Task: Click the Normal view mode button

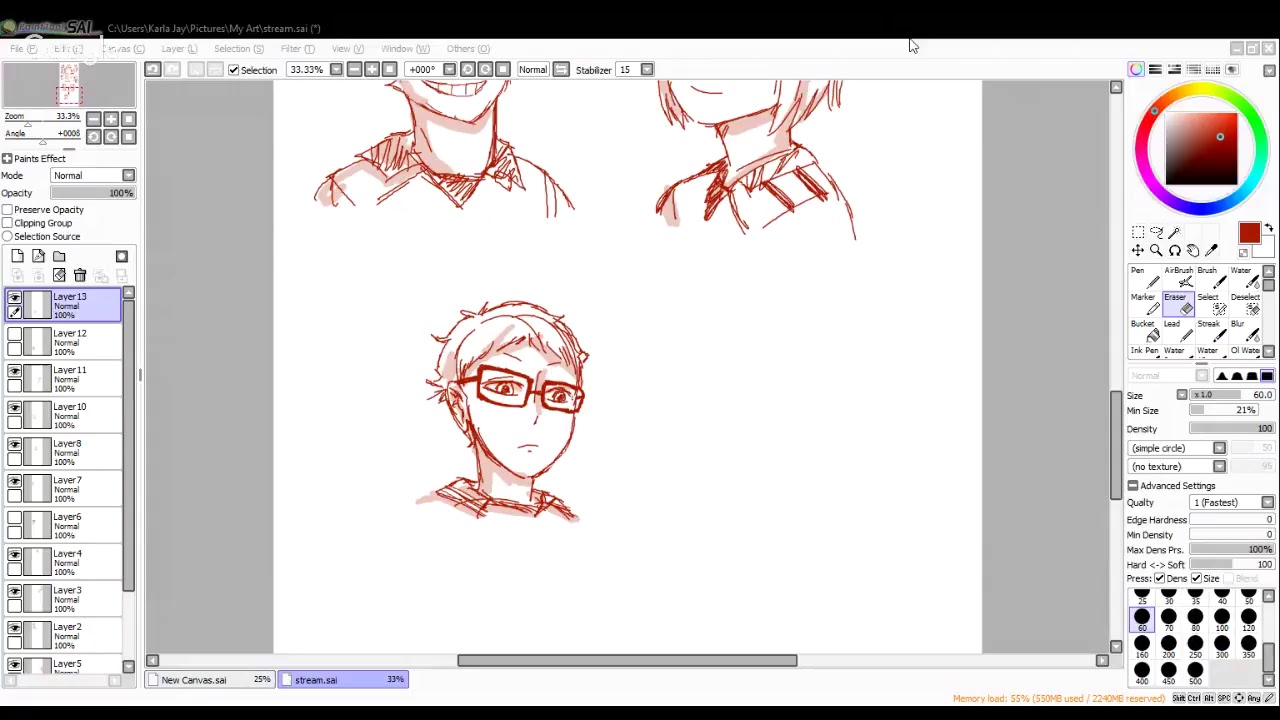Action: coord(533,70)
